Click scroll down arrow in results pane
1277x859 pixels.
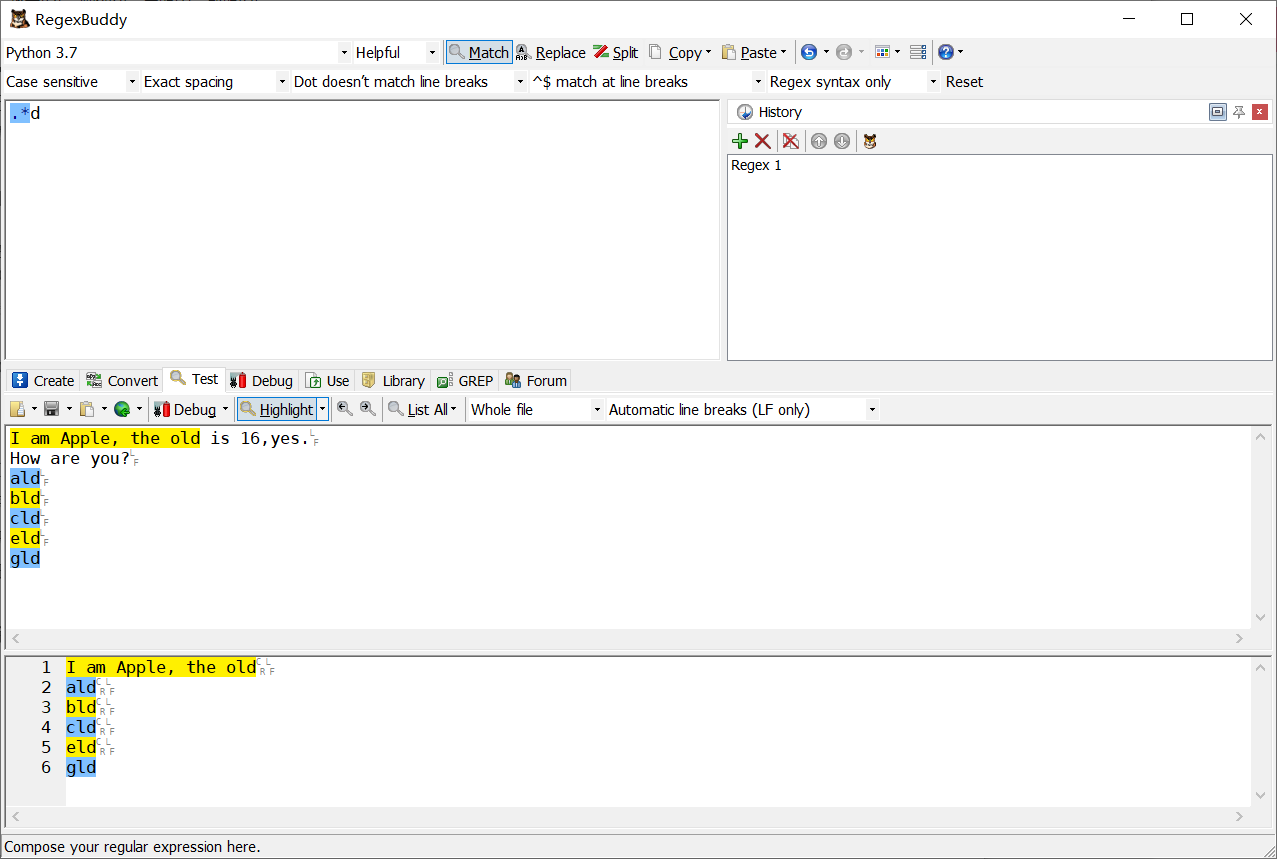pyautogui.click(x=1261, y=796)
